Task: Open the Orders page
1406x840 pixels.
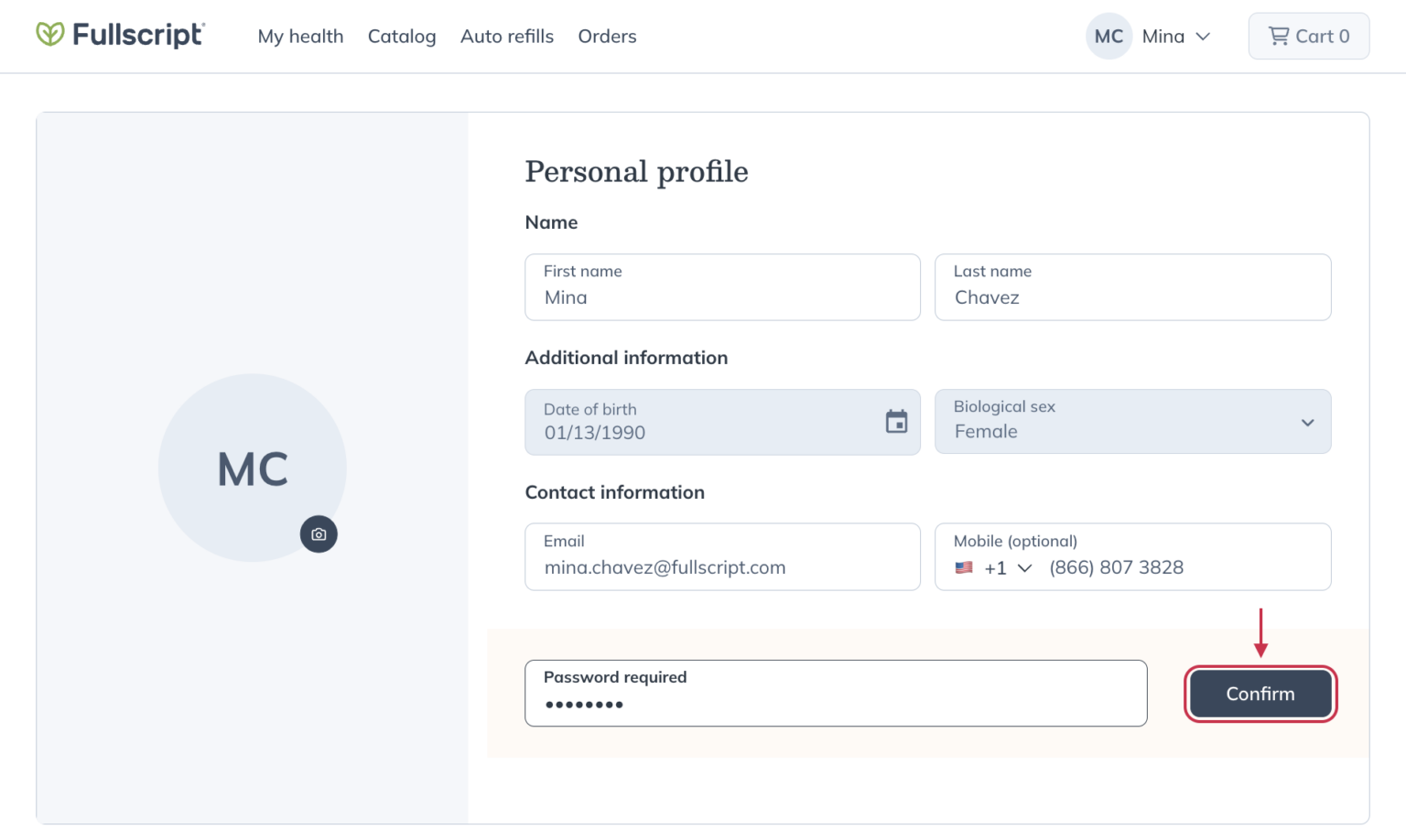Action: [x=607, y=37]
